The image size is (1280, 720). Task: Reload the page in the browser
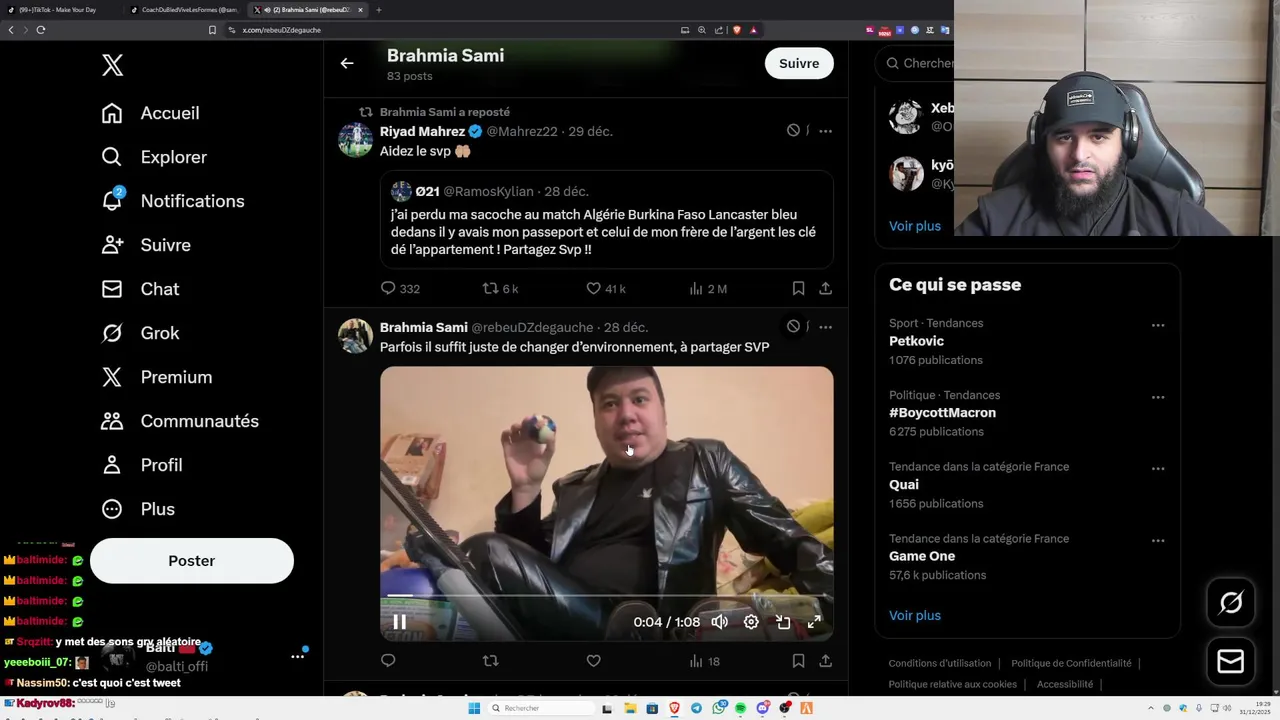pos(41,30)
